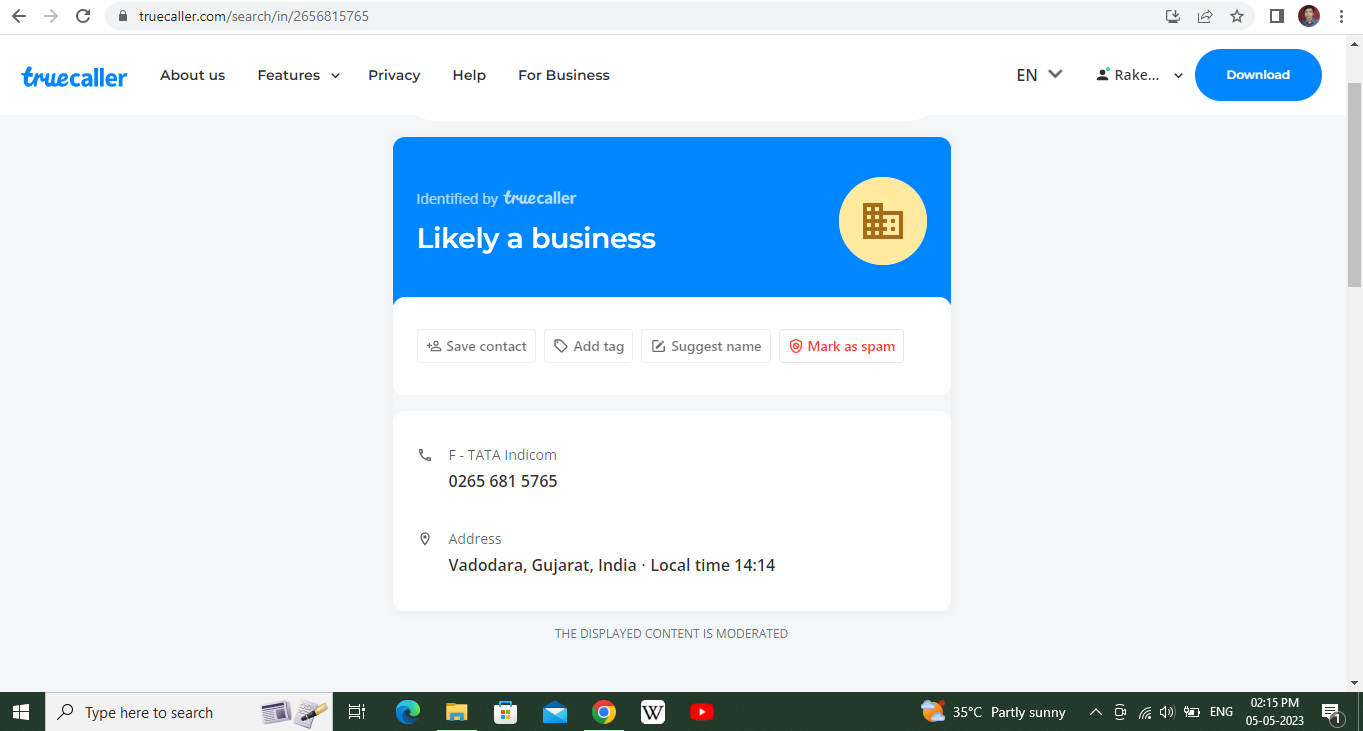Screen dimensions: 1363x731
Task: Click the page vertical scrollbar thumb
Action: click(1354, 185)
